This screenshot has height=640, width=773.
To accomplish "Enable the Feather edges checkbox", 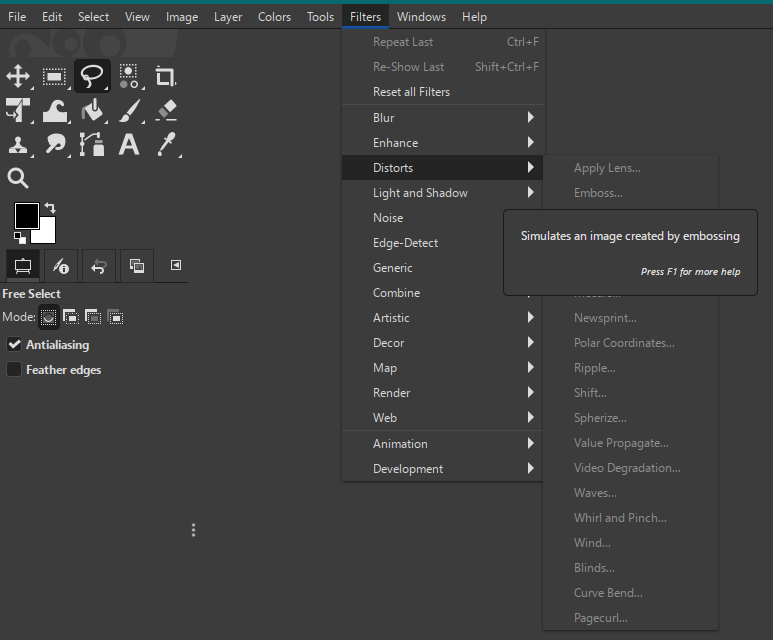I will 14,369.
